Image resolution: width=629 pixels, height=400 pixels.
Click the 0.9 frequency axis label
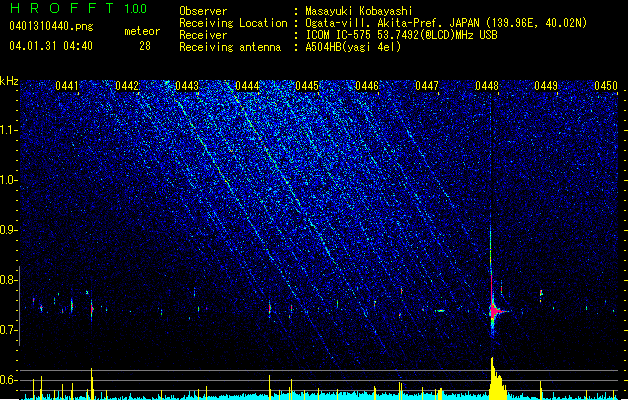tap(8, 230)
